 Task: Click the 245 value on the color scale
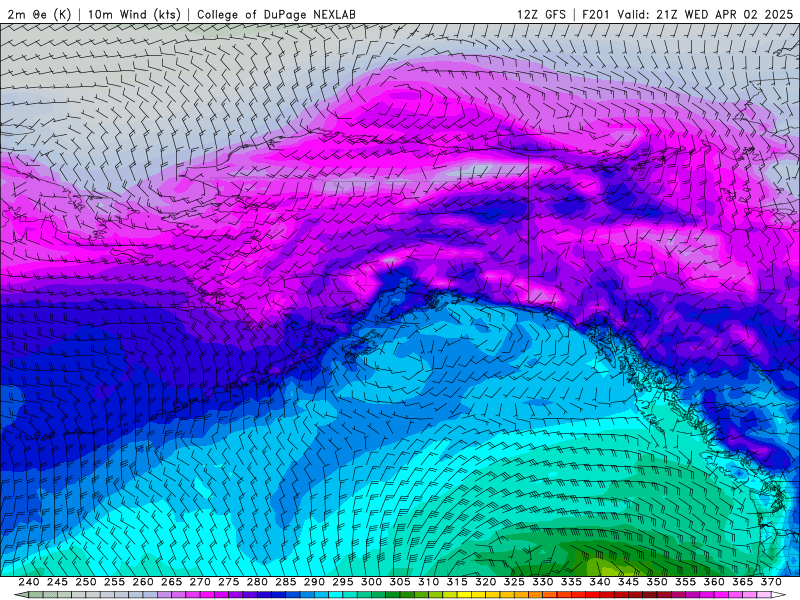click(57, 582)
